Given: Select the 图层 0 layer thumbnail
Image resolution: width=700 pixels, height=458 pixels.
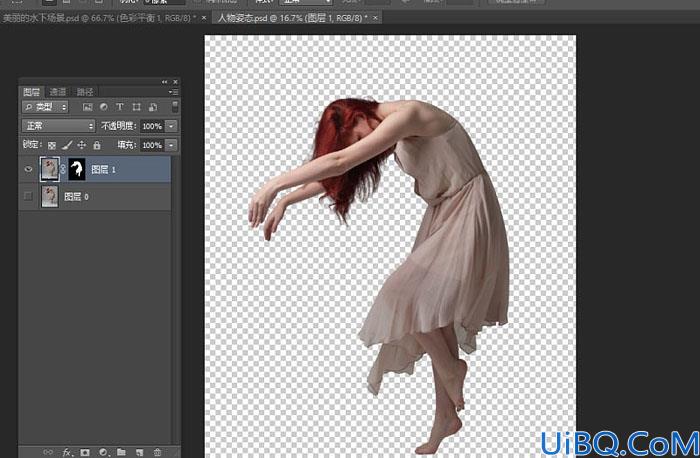Looking at the screenshot, I should (50, 196).
